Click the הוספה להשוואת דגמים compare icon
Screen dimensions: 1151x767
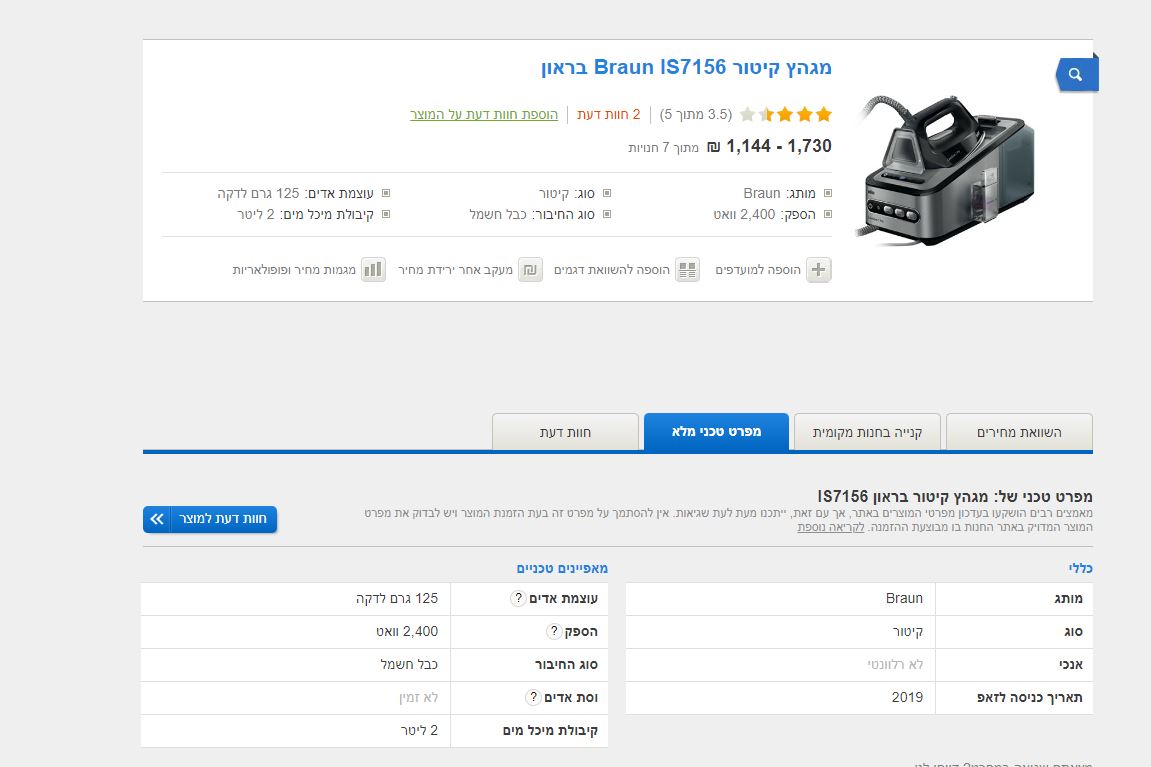click(687, 270)
